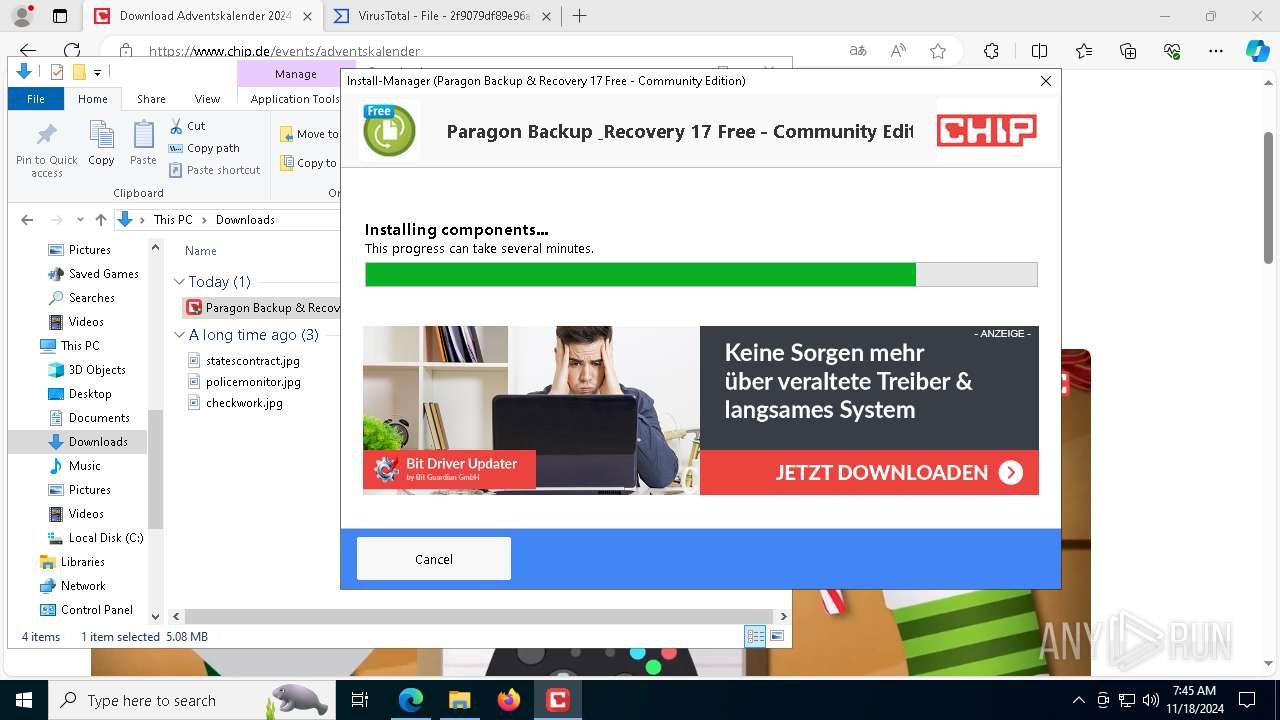Click the Paste ribbon button
The height and width of the screenshot is (720, 1280).
(143, 144)
